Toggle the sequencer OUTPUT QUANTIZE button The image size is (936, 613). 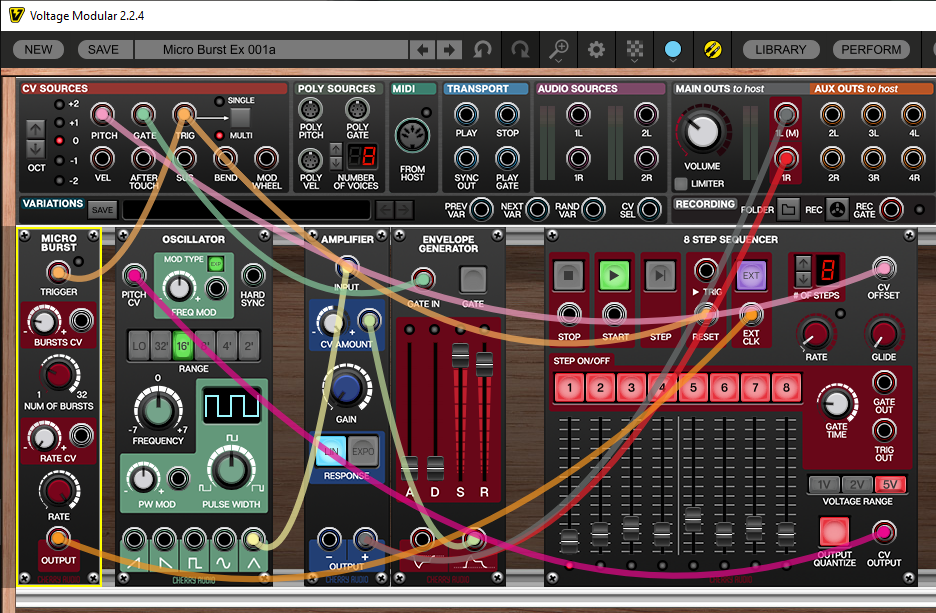pyautogui.click(x=834, y=532)
